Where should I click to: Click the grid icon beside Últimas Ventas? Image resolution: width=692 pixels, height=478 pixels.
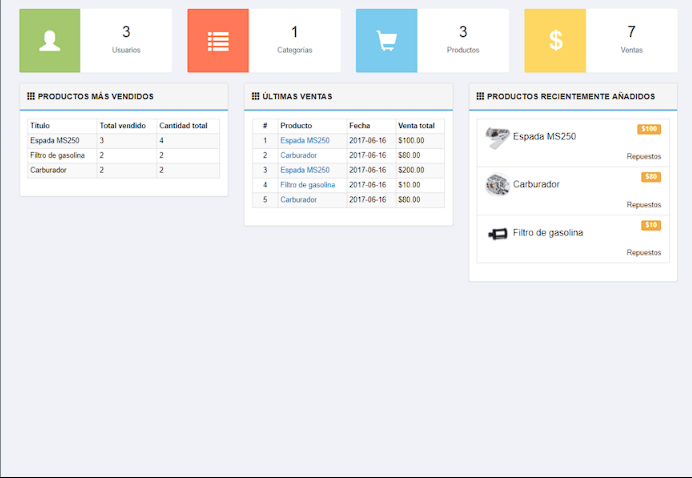(x=256, y=97)
